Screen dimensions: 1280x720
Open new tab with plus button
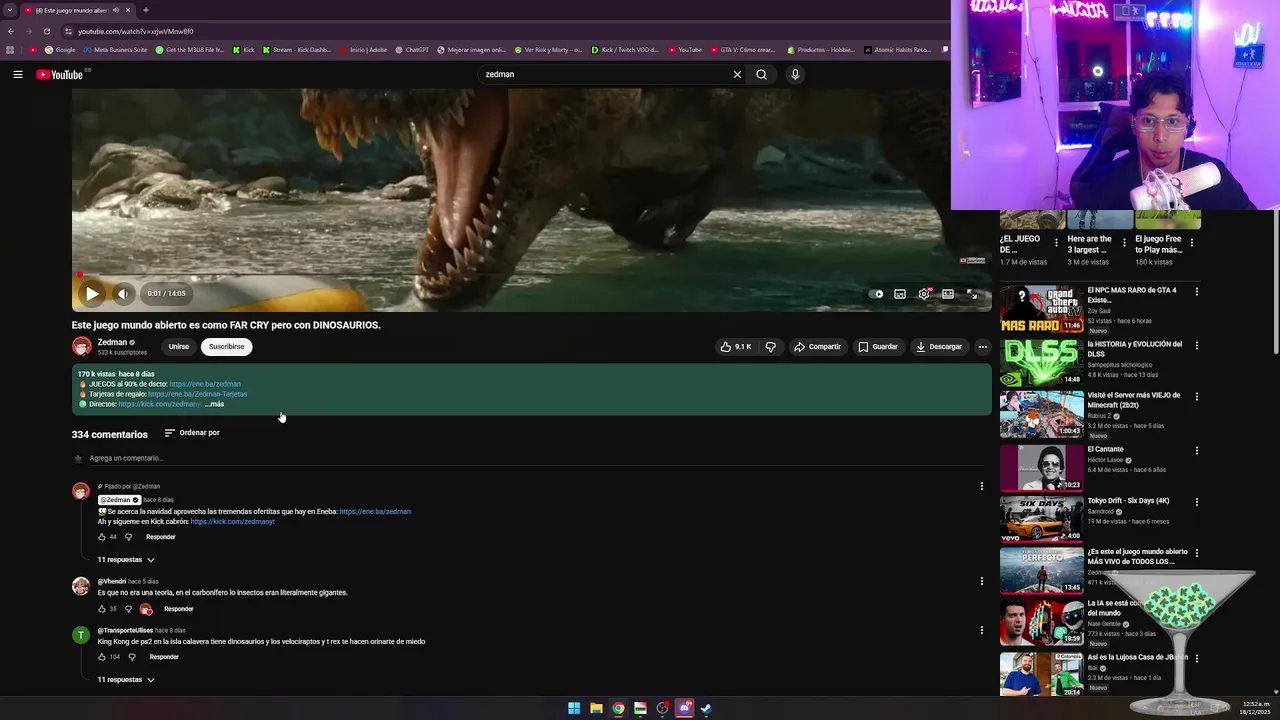coord(145,10)
